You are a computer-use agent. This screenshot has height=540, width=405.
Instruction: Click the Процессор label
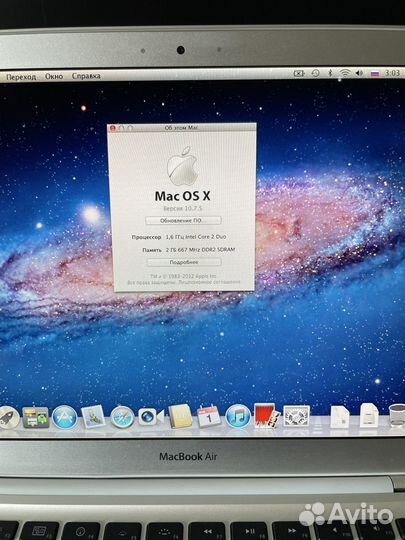coord(146,237)
